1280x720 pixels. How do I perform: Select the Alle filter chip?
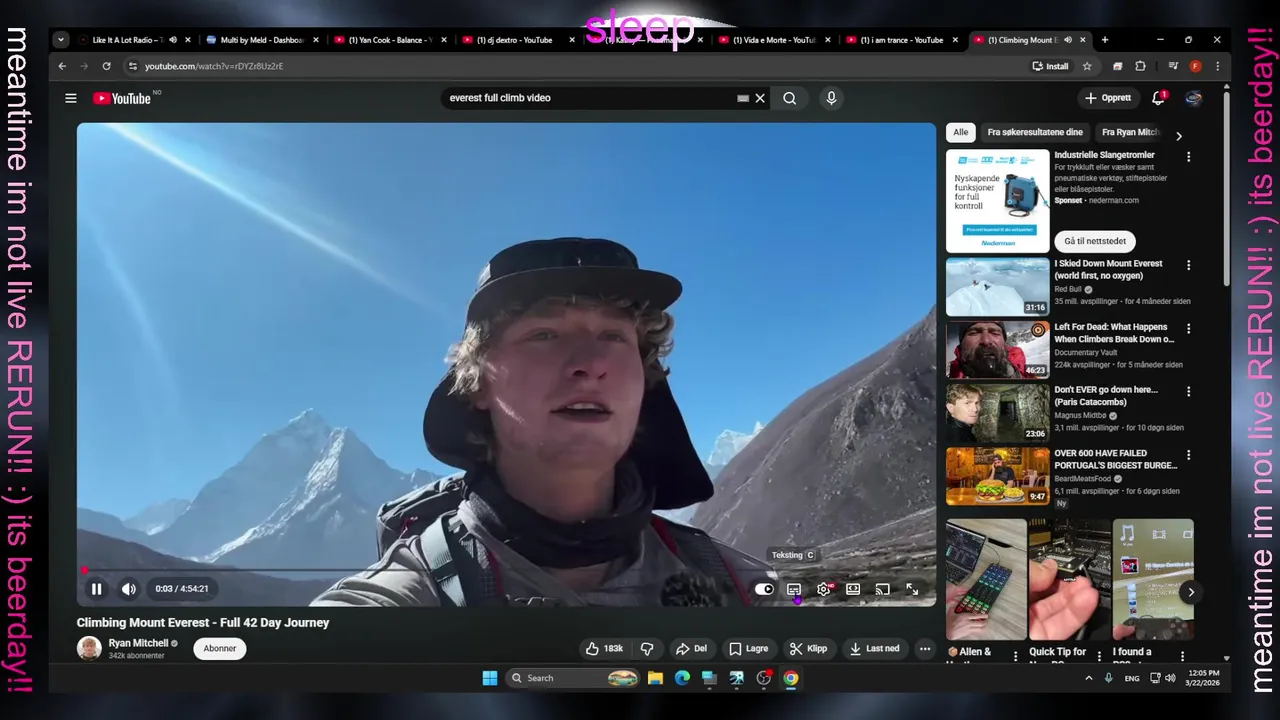pos(960,132)
